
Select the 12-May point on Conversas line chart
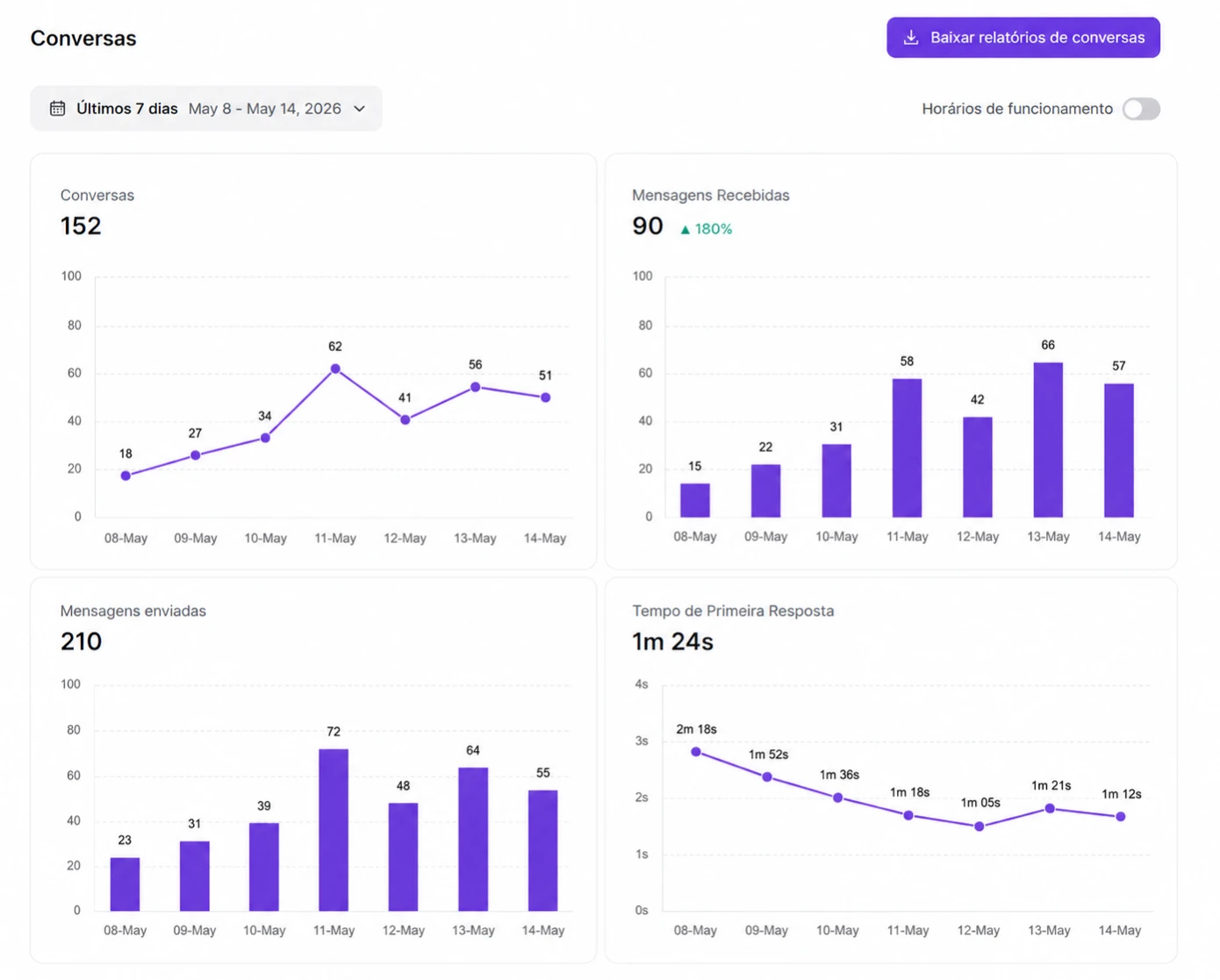[x=405, y=420]
